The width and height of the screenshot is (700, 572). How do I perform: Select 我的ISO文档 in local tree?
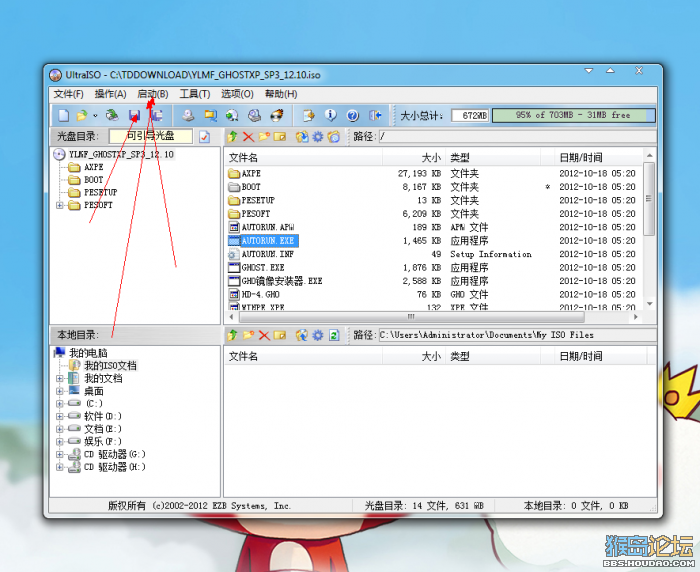(110, 366)
